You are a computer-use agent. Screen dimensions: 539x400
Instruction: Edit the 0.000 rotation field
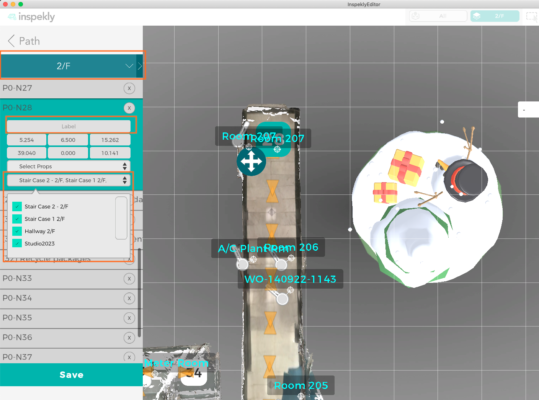[x=68, y=153]
